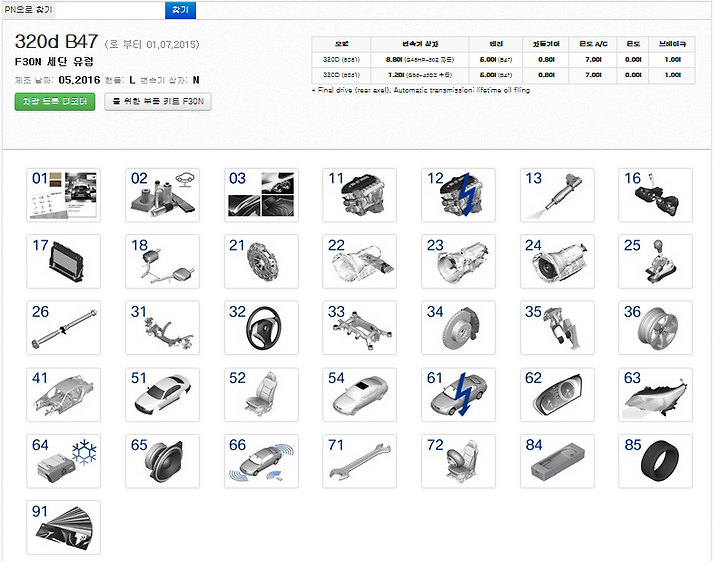Select category 33 rear axle tile
Image resolution: width=720 pixels, height=561 pixels.
[360, 328]
